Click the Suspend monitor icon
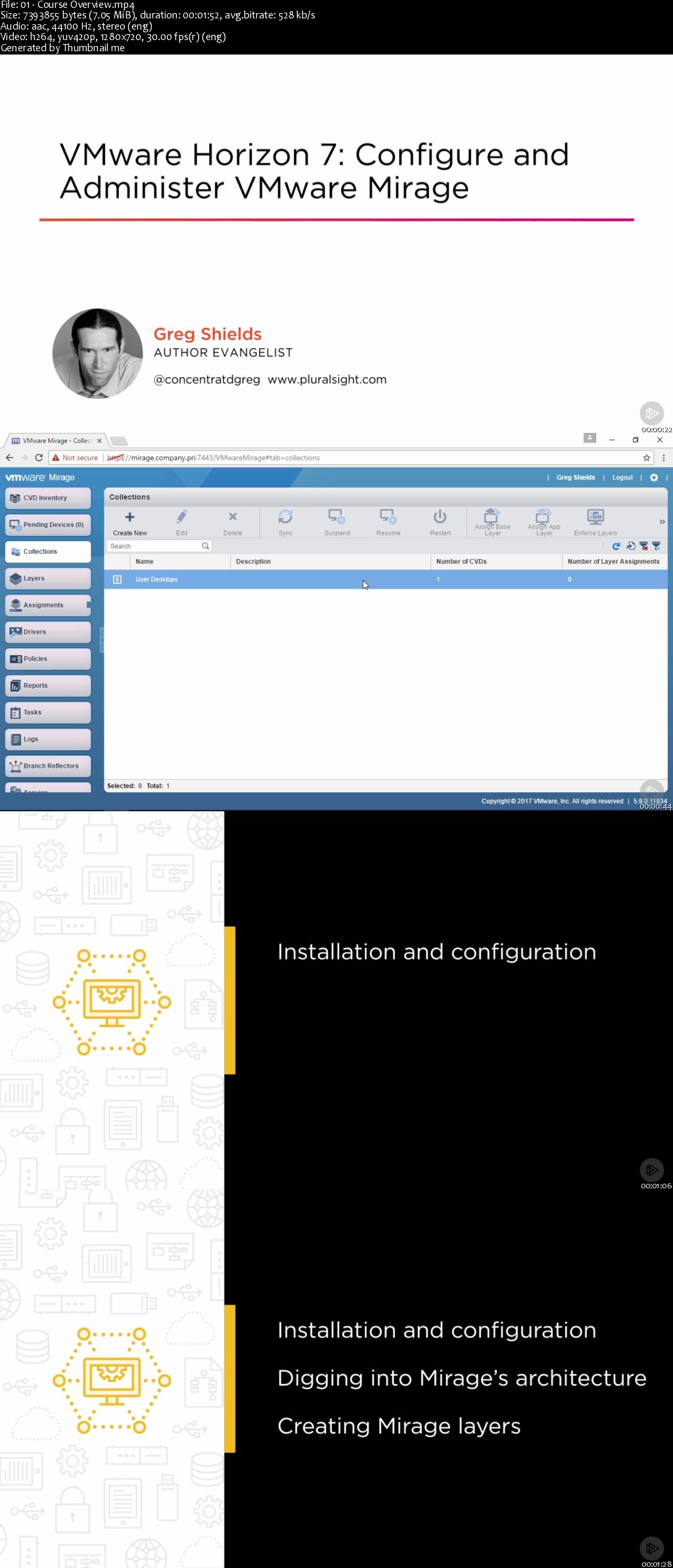 click(x=337, y=517)
